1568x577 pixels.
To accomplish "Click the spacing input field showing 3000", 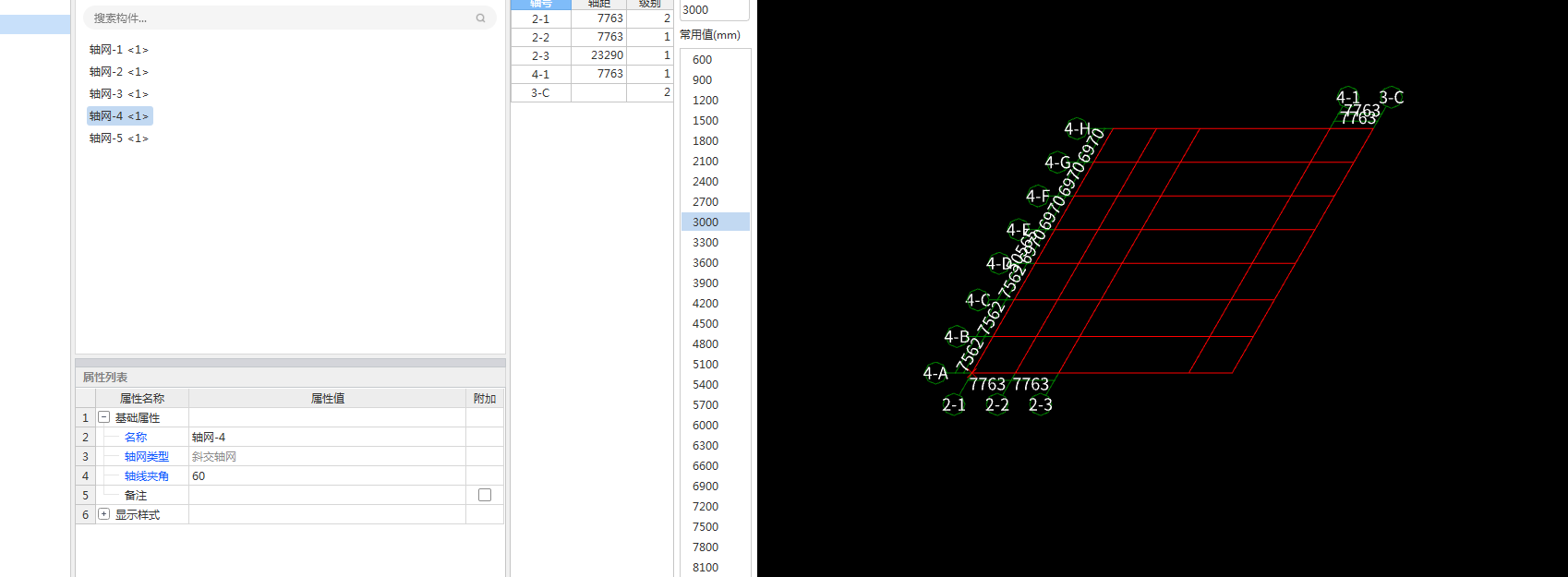I will pyautogui.click(x=714, y=10).
